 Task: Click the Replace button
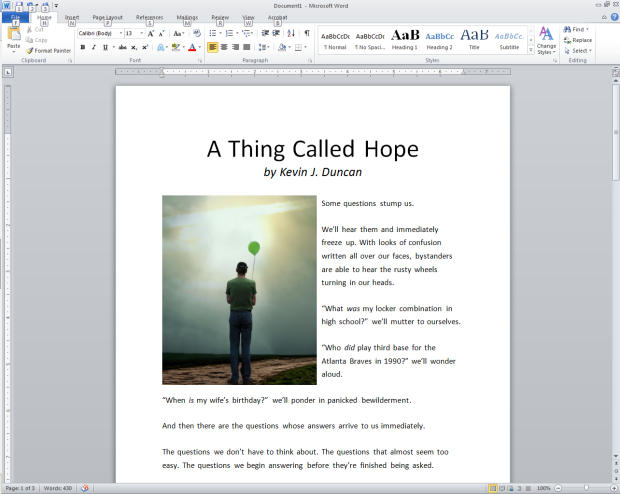[578, 40]
